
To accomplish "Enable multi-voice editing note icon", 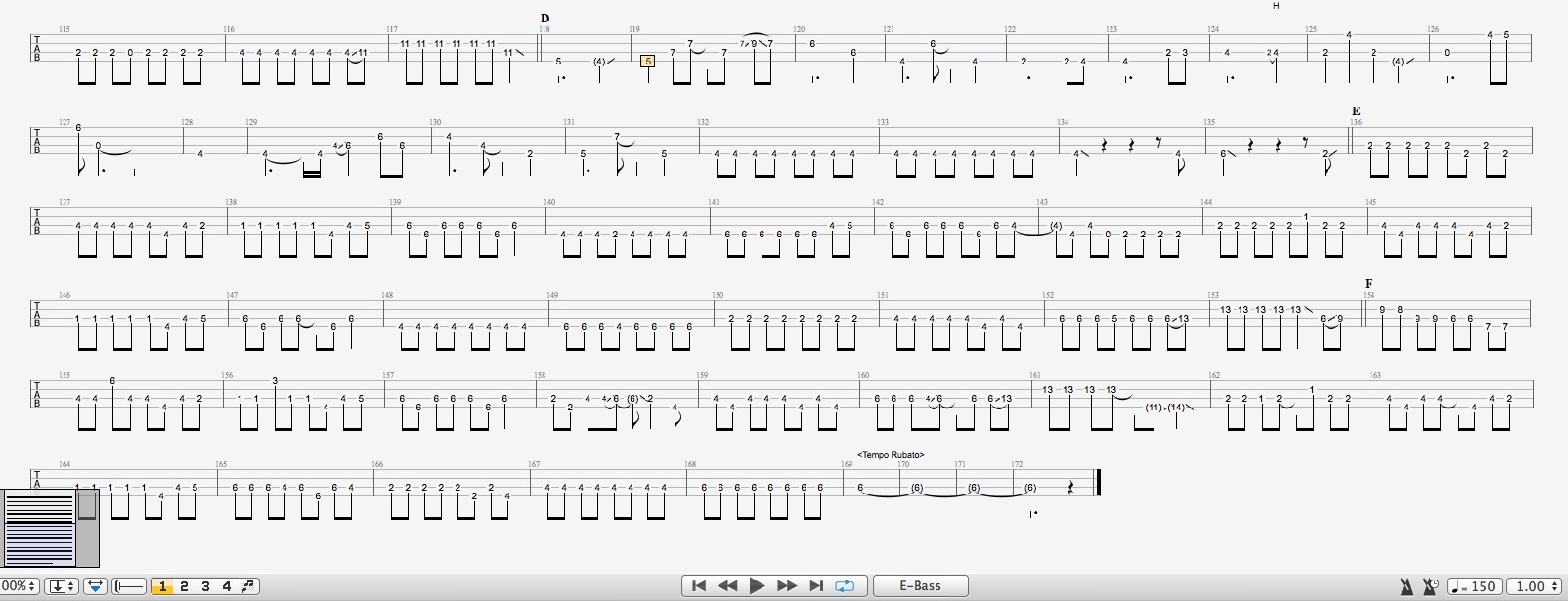I will (248, 586).
